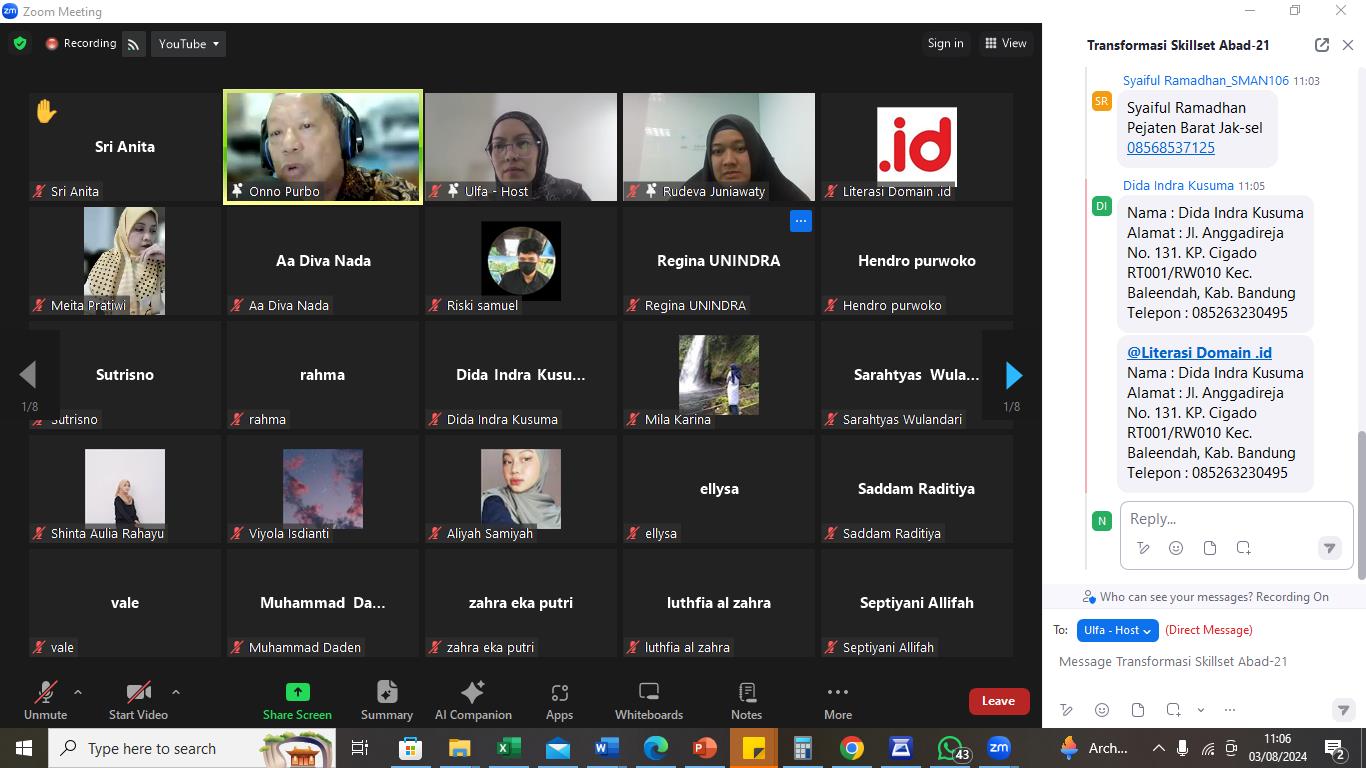Expand audio options arrow beside Unmute

[x=78, y=692]
